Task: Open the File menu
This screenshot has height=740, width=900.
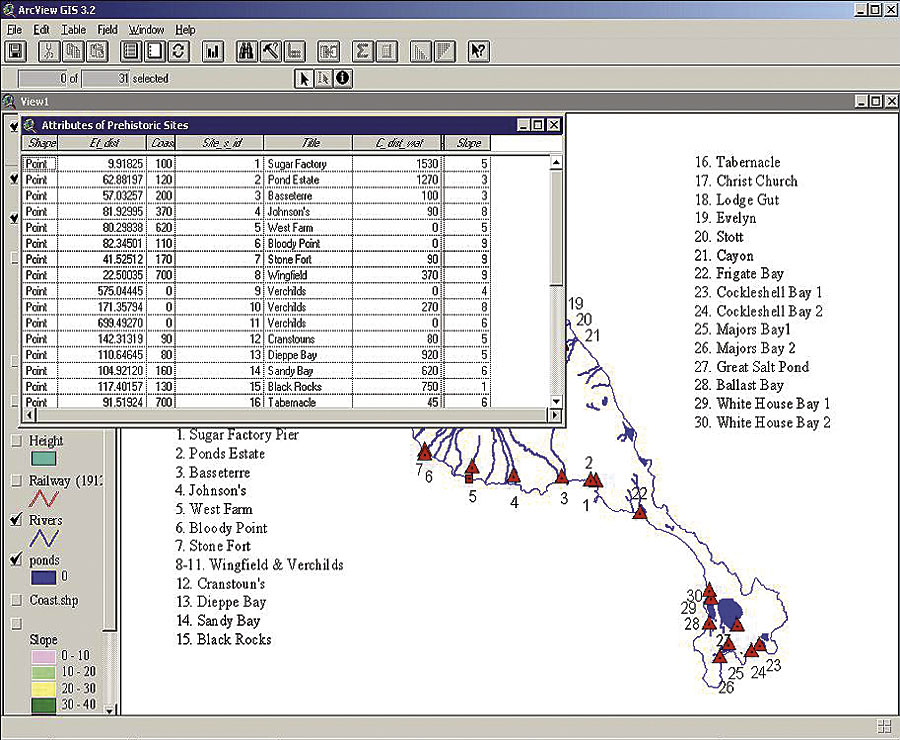Action: tap(14, 29)
